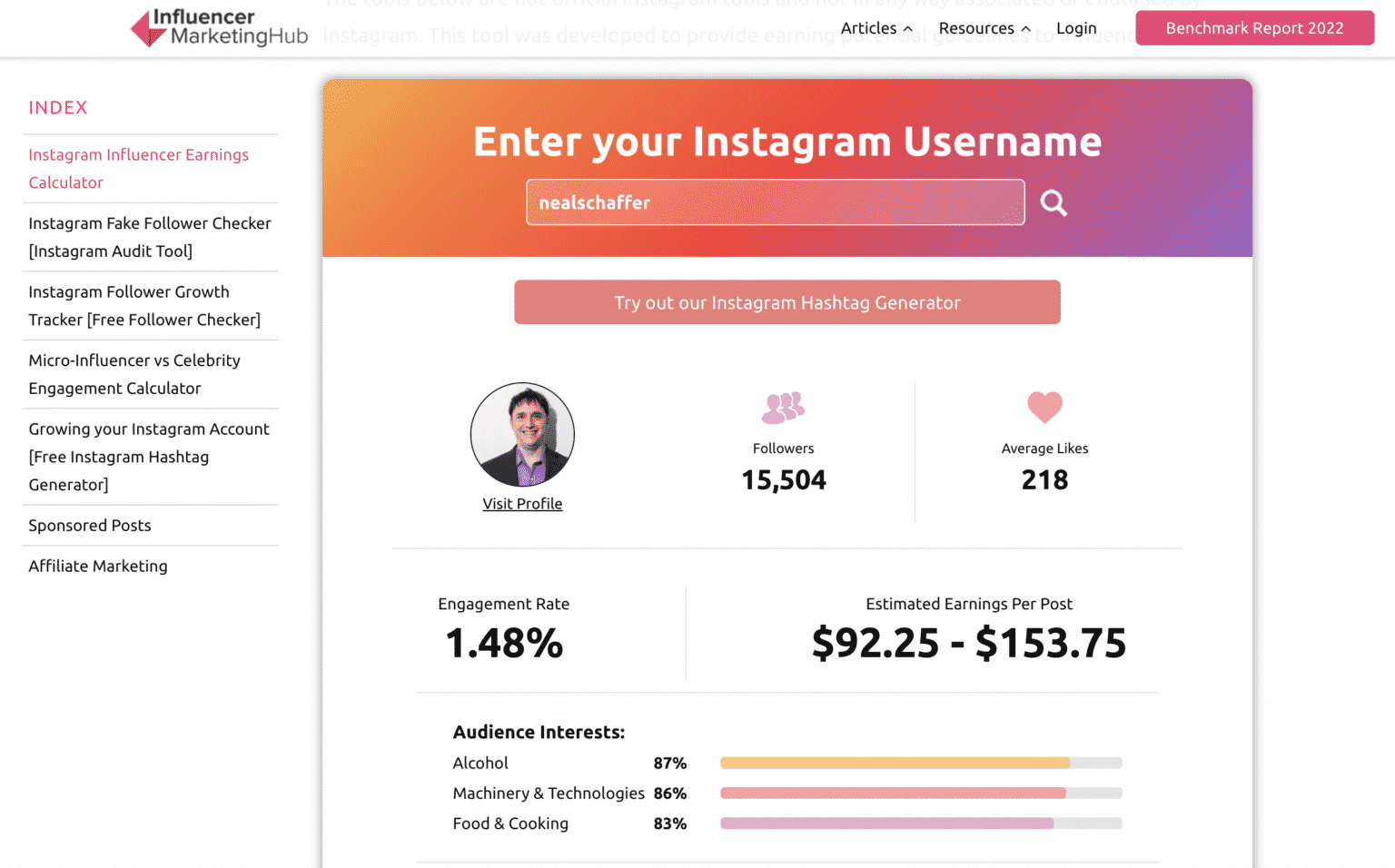This screenshot has height=868, width=1395.
Task: Open the Sponsored Posts section
Action: 90,525
